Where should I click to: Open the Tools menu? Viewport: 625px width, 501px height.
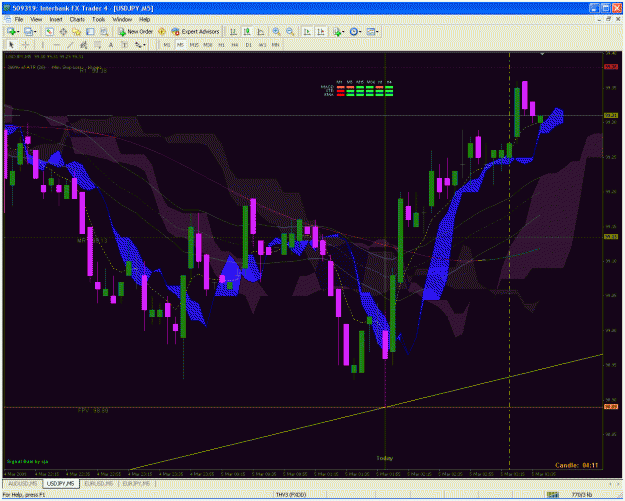98,19
